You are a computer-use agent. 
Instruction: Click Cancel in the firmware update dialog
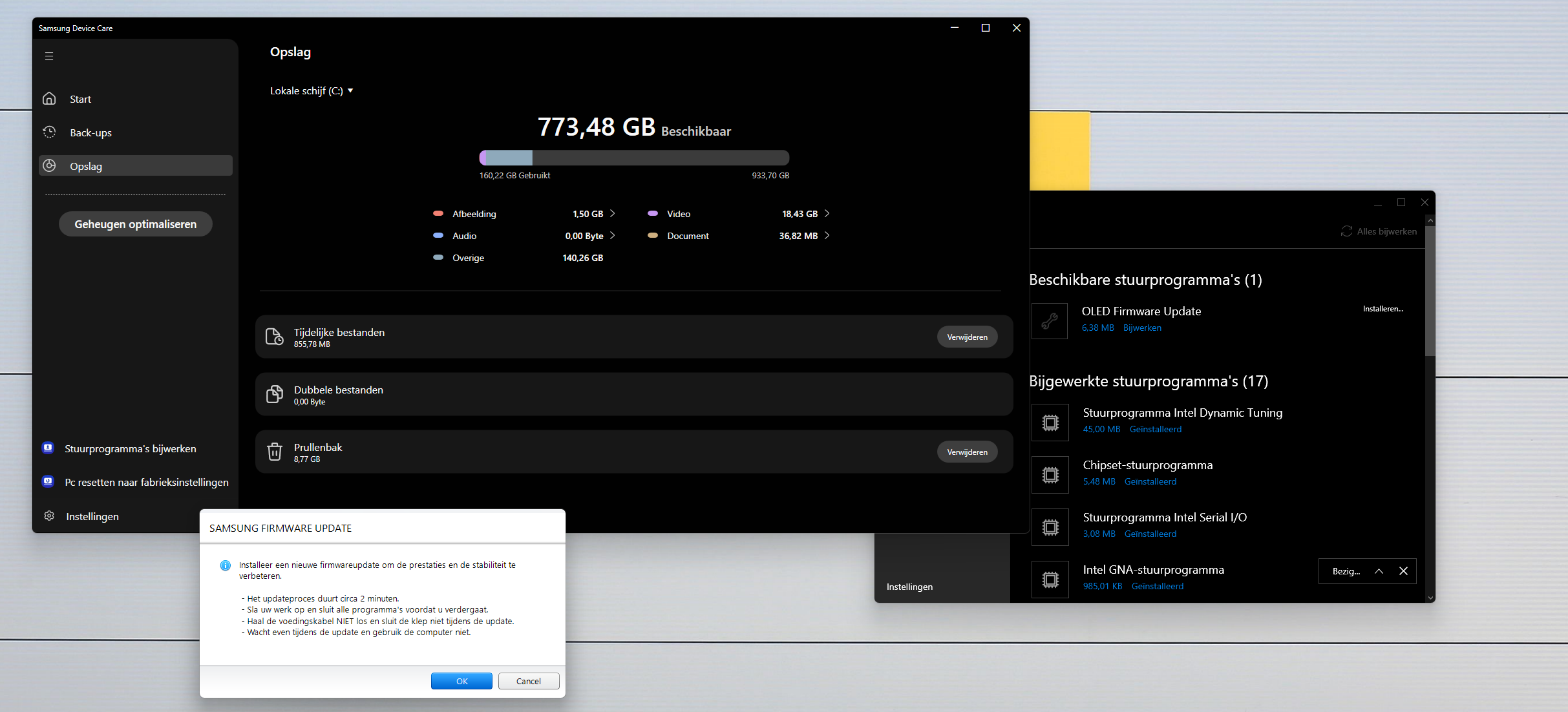point(529,681)
